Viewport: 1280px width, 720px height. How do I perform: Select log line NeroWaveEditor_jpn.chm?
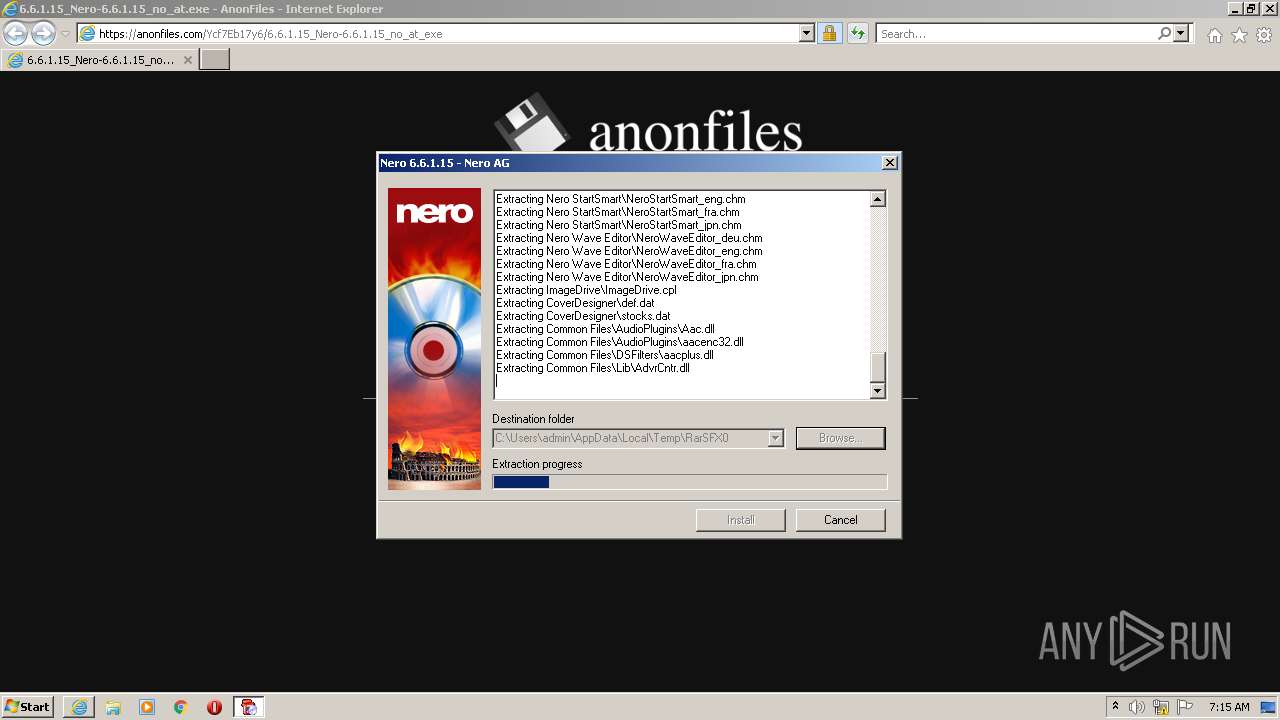(x=627, y=277)
